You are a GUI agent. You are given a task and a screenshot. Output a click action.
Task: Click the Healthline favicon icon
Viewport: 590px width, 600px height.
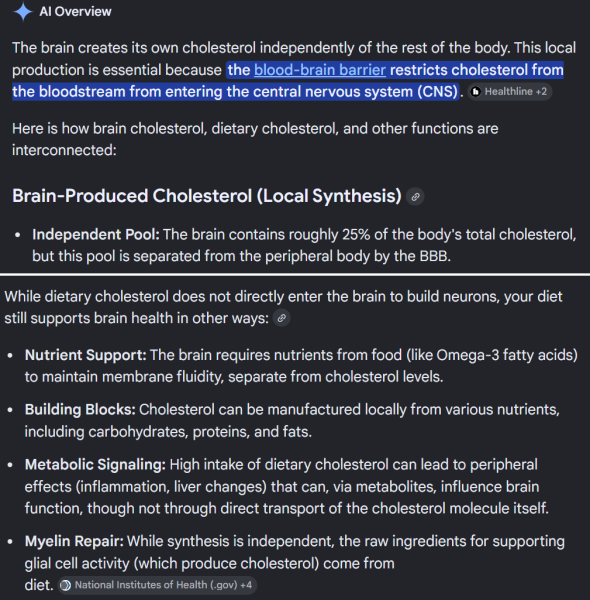pyautogui.click(x=476, y=92)
